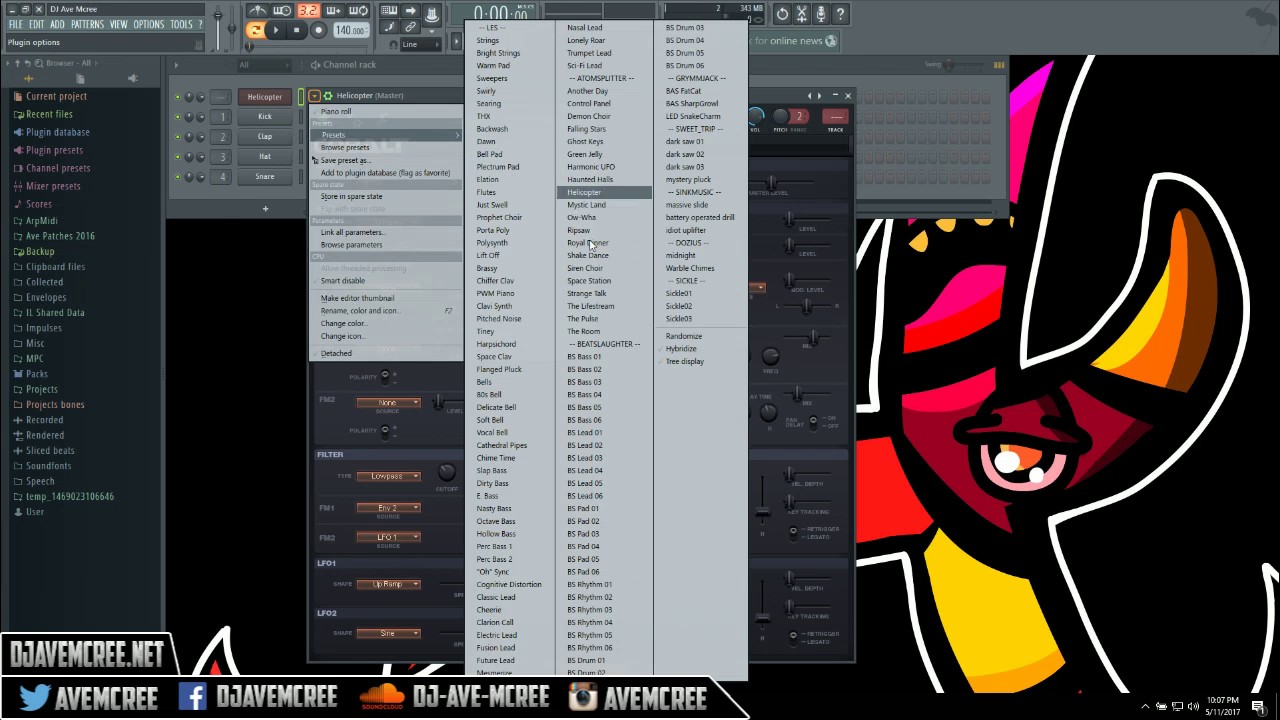Click the Stop transport button
This screenshot has height=720, width=1280.
pos(296,31)
